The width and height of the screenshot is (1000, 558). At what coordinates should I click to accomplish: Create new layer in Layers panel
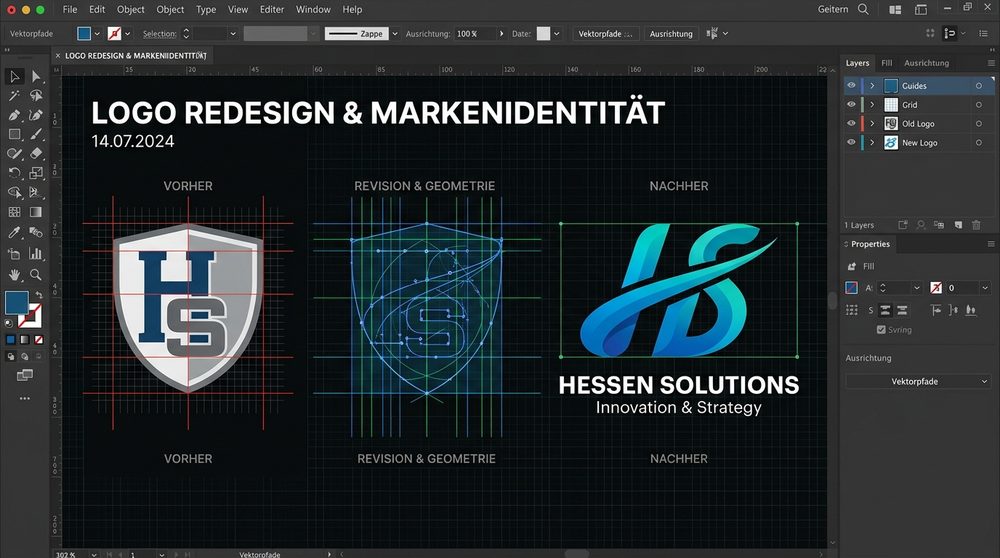coord(958,225)
